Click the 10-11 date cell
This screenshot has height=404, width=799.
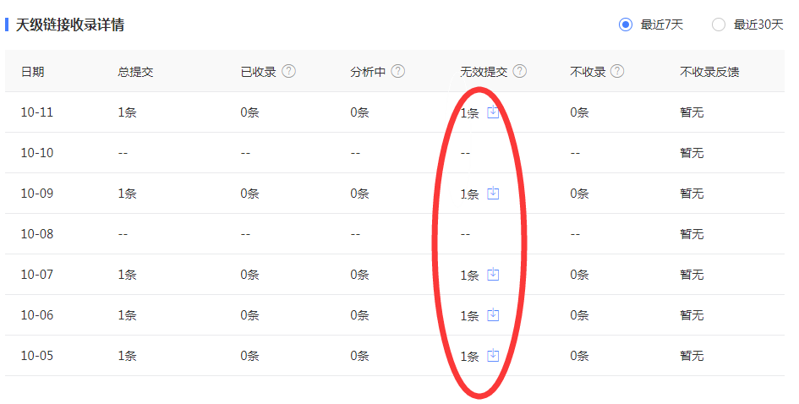coord(37,112)
